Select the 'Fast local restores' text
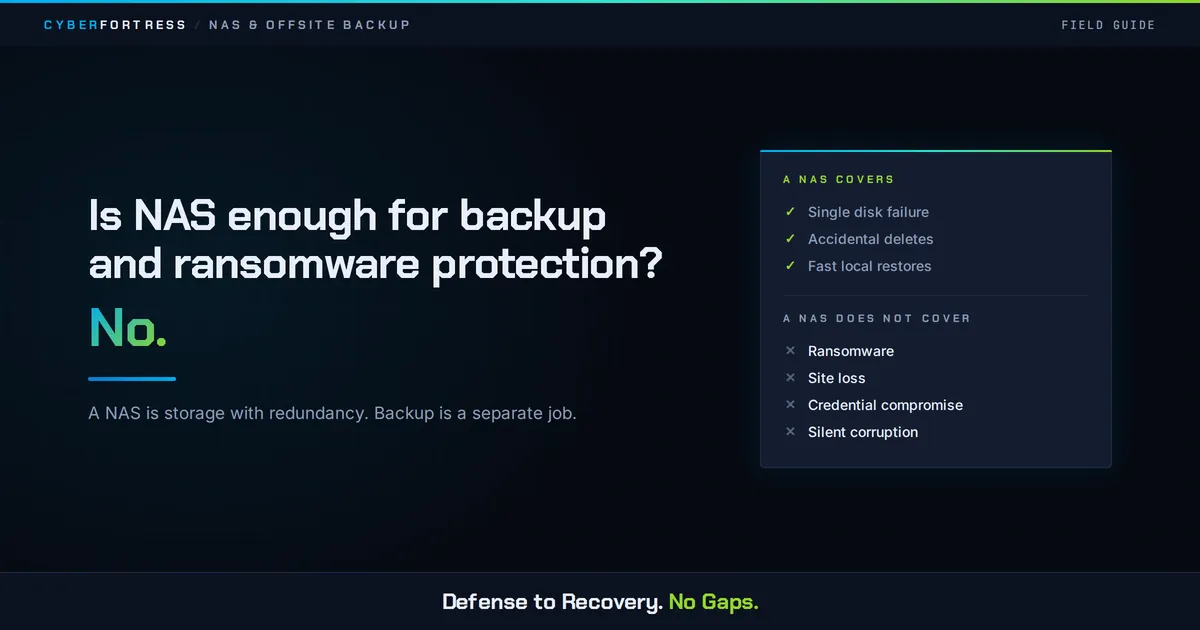 click(x=870, y=266)
